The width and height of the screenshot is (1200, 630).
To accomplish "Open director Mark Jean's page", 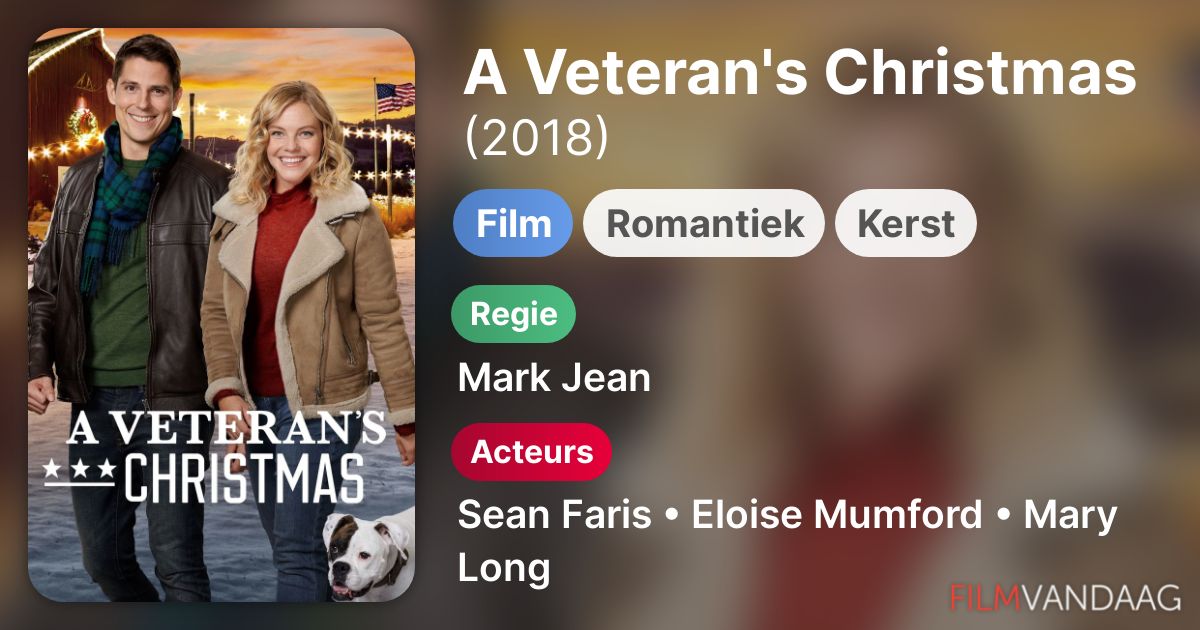I will pyautogui.click(x=554, y=378).
